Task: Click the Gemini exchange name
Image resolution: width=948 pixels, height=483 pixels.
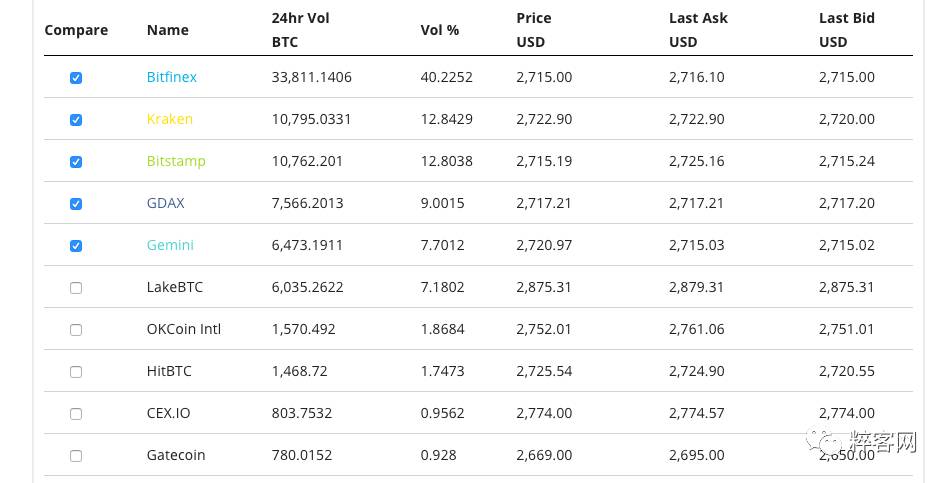Action: (170, 245)
